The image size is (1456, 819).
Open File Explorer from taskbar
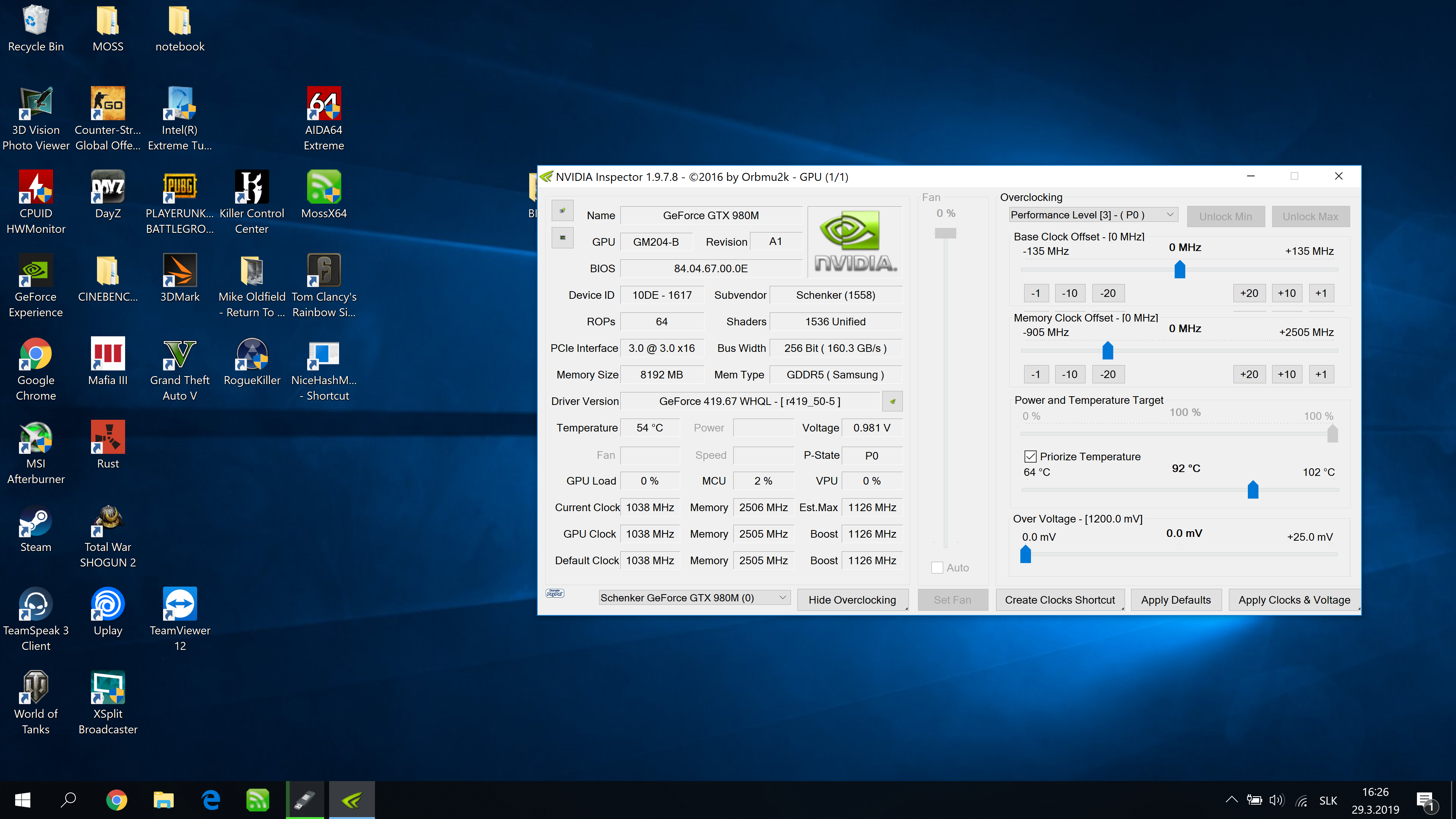(163, 800)
